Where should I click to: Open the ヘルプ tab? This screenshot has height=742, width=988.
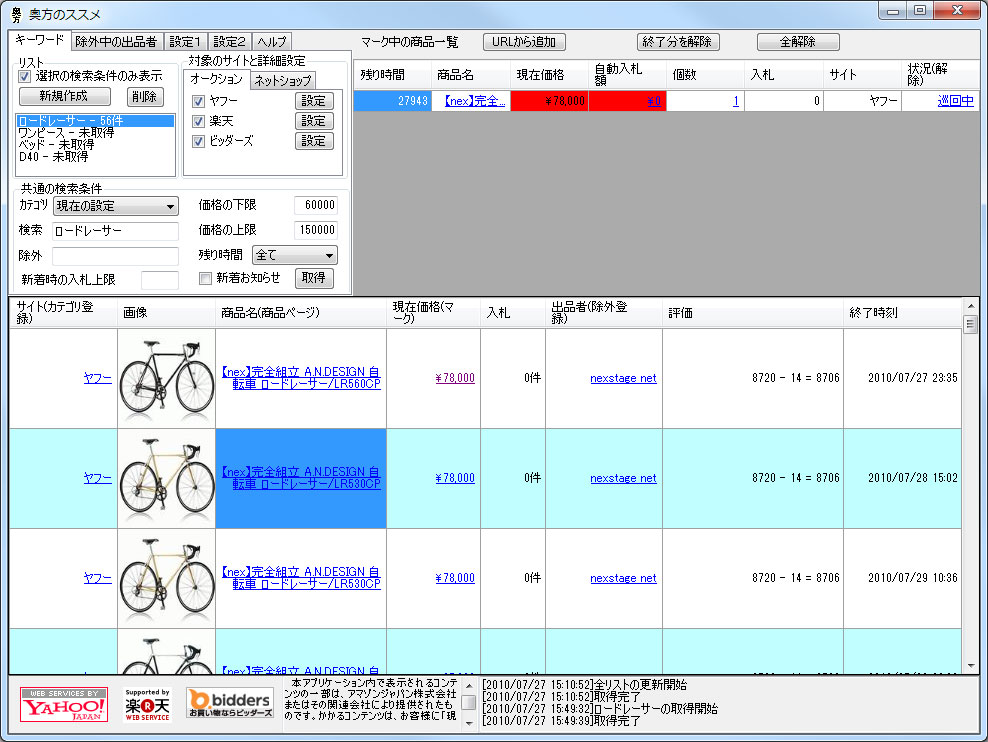[x=274, y=42]
